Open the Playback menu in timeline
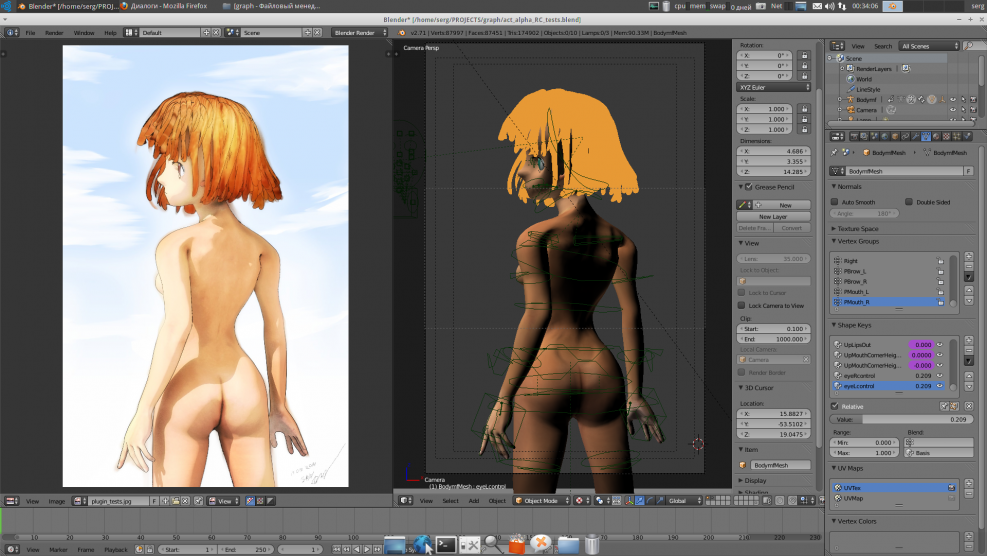The width and height of the screenshot is (987, 556). [x=116, y=550]
